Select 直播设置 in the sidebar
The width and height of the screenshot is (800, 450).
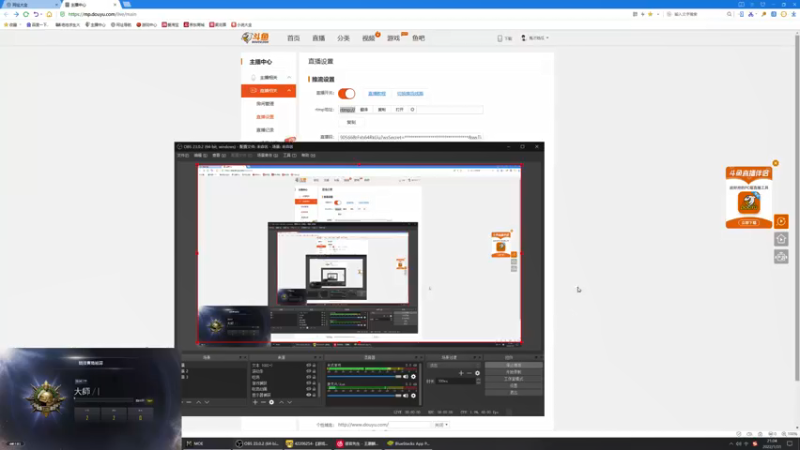(x=265, y=117)
